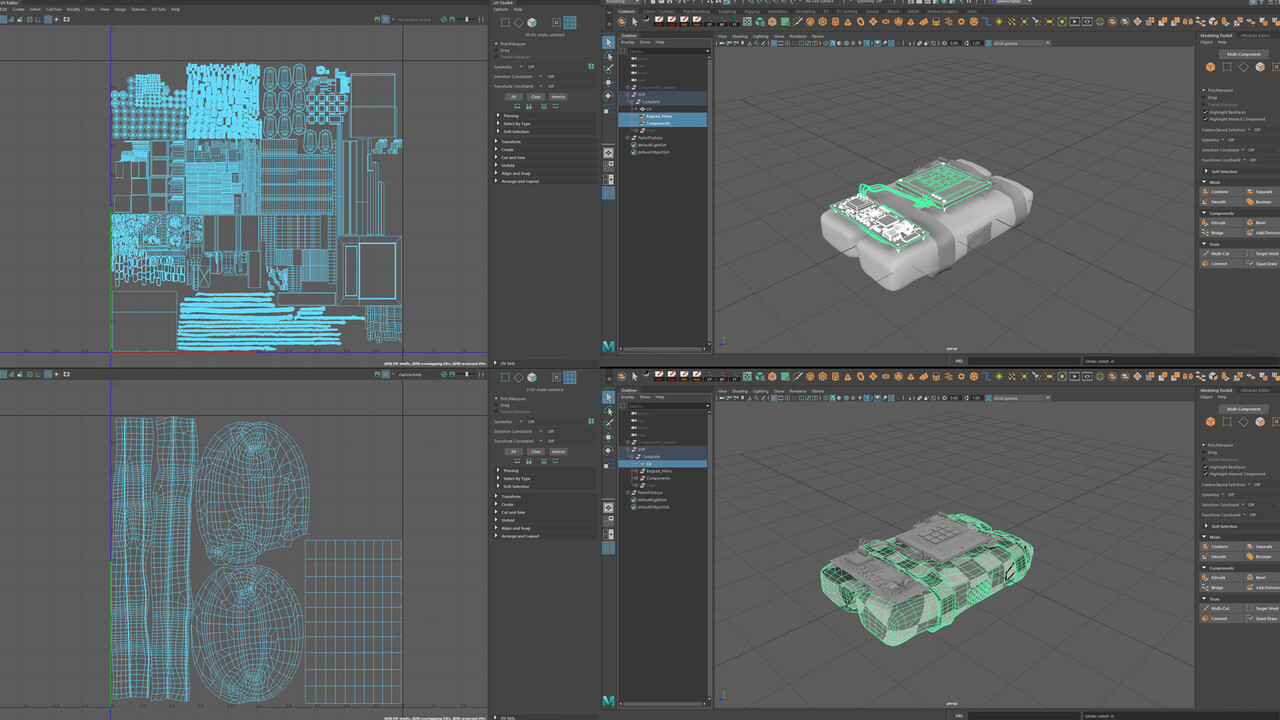Choose the Paint Selection tool in upper toolbox
Screen dimensions: 1280x720
click(x=609, y=69)
